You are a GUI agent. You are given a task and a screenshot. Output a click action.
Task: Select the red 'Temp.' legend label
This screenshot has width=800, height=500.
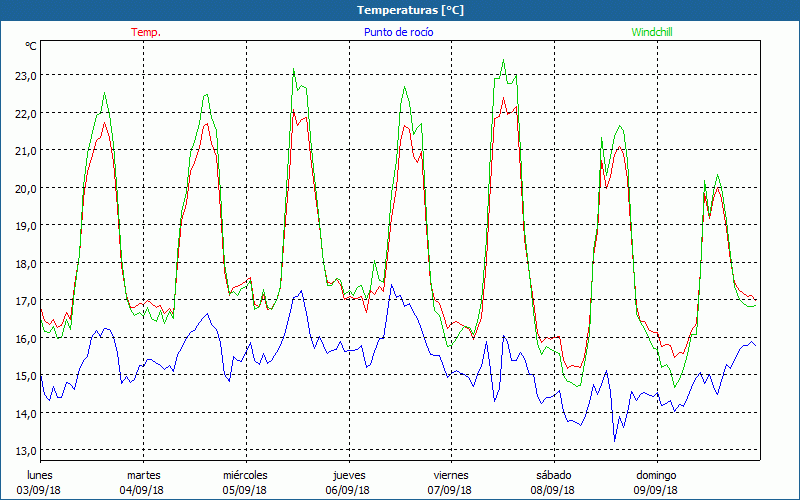[146, 32]
